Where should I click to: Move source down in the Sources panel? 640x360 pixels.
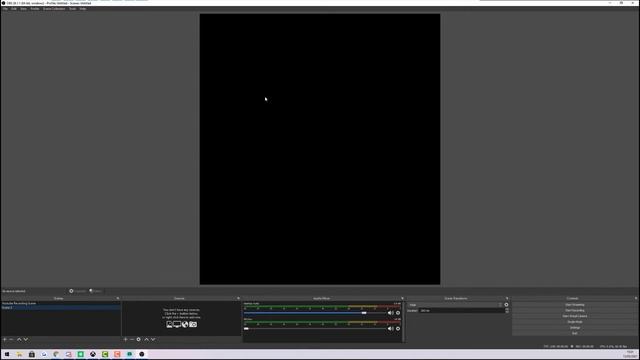click(153, 339)
